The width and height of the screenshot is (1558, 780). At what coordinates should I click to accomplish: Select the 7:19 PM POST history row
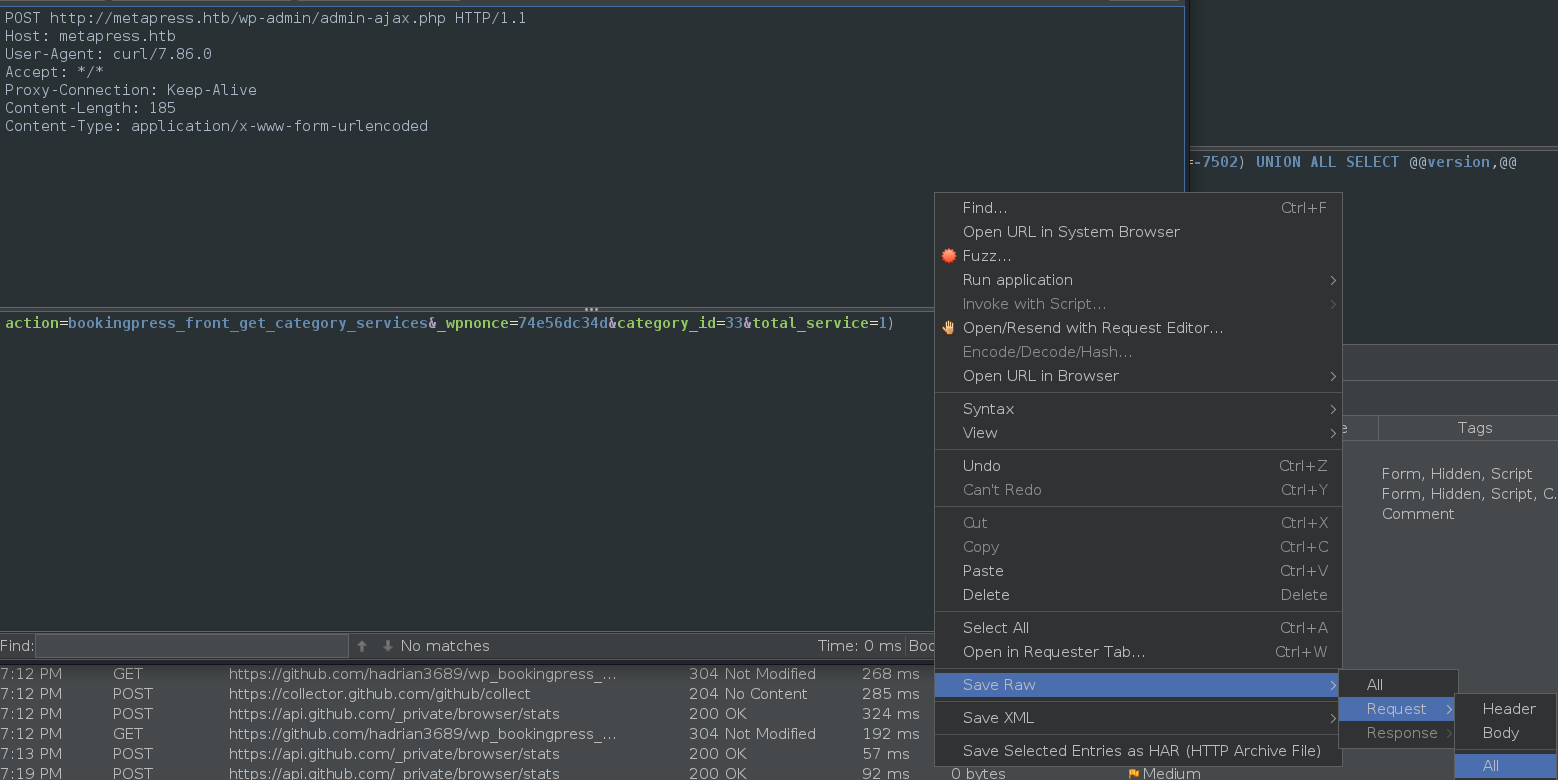[x=467, y=773]
